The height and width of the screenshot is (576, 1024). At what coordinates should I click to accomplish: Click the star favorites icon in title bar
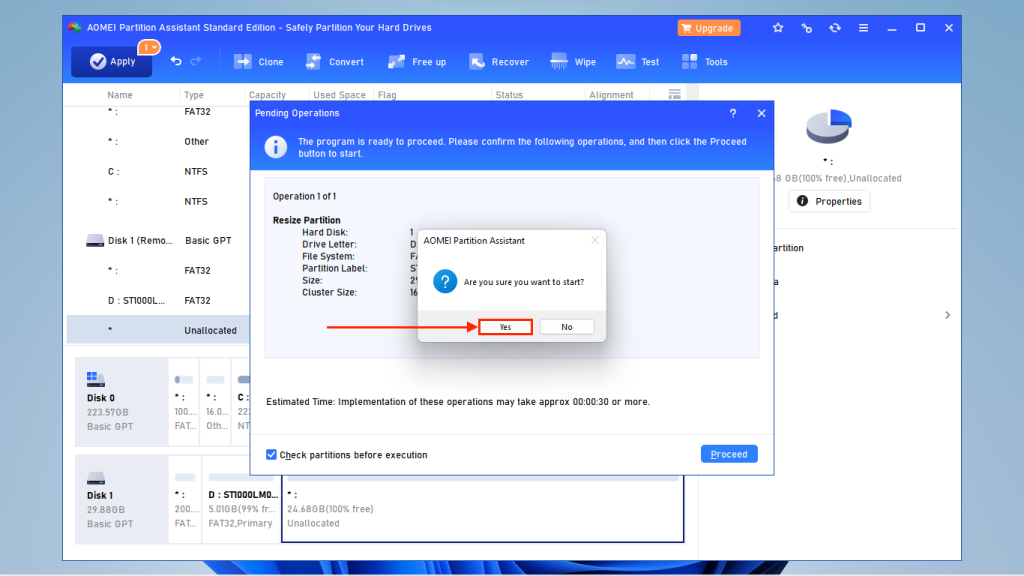tap(778, 28)
